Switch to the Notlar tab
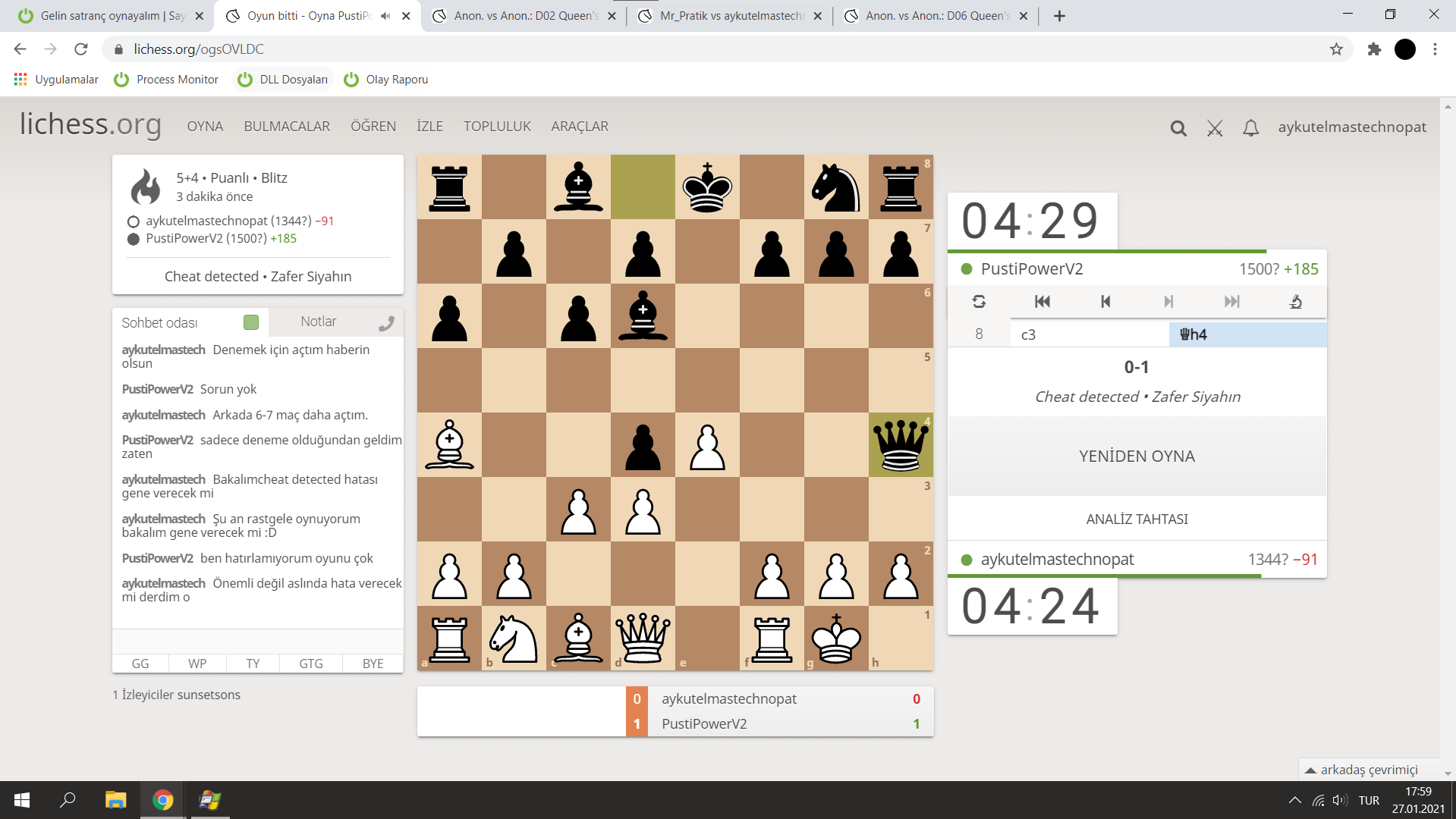The width and height of the screenshot is (1456, 819). pyautogui.click(x=319, y=322)
